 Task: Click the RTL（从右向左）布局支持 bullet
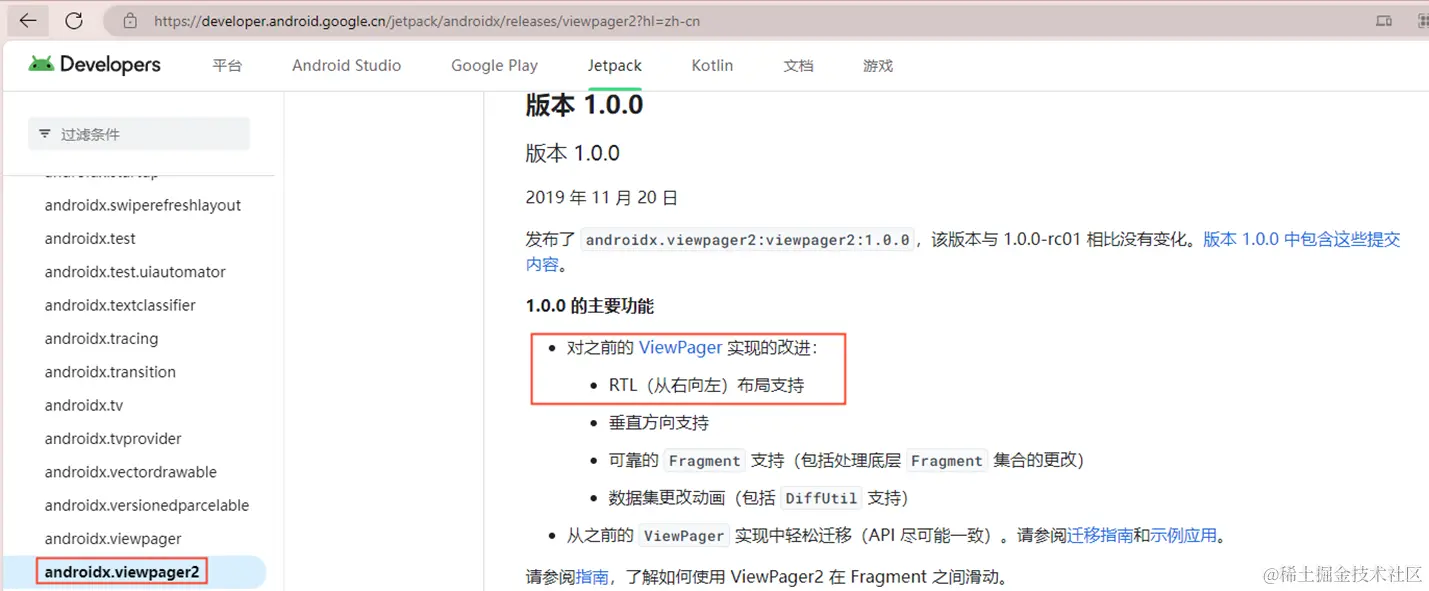pyautogui.click(x=706, y=385)
